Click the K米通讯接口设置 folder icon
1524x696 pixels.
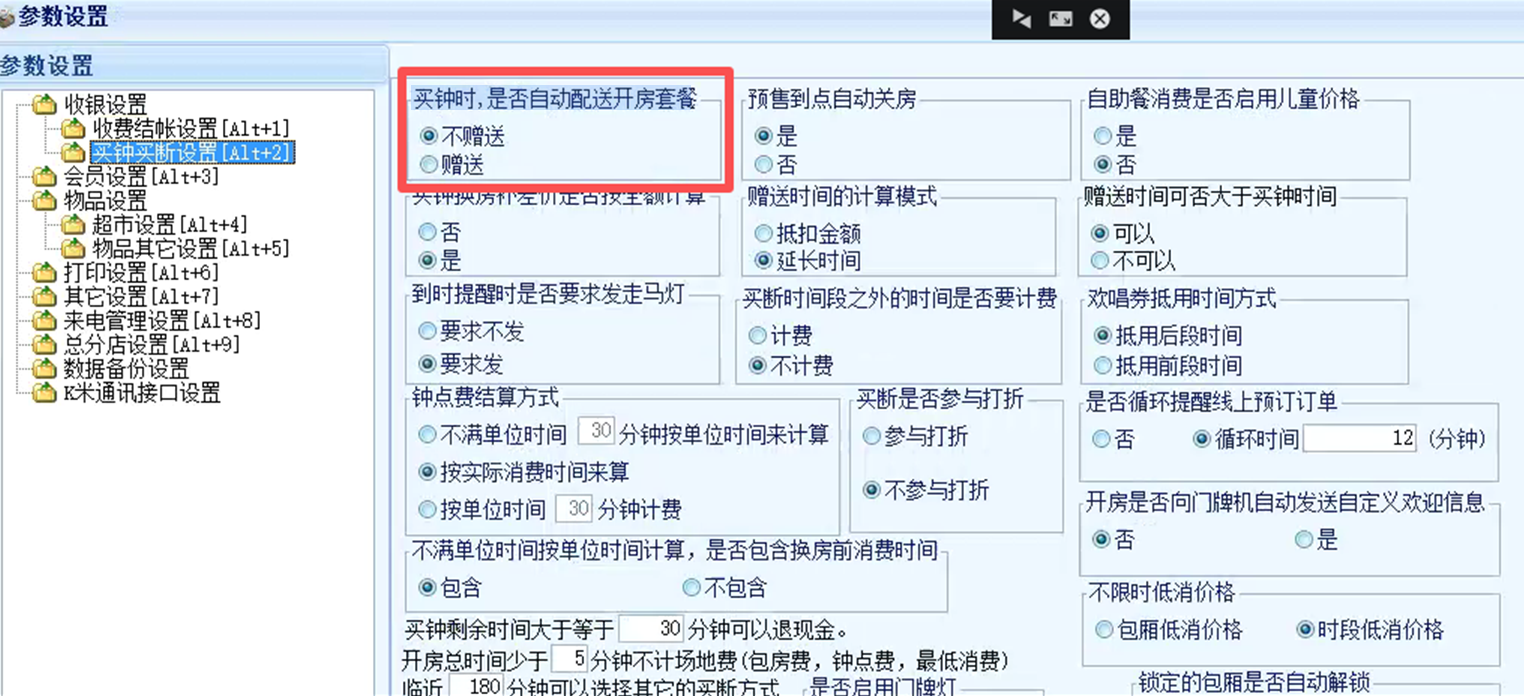pyautogui.click(x=44, y=392)
